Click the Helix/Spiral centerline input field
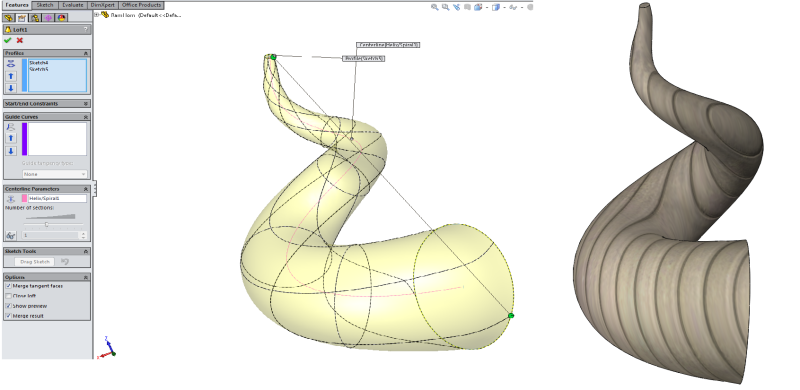This screenshot has width=800, height=390. click(57, 199)
